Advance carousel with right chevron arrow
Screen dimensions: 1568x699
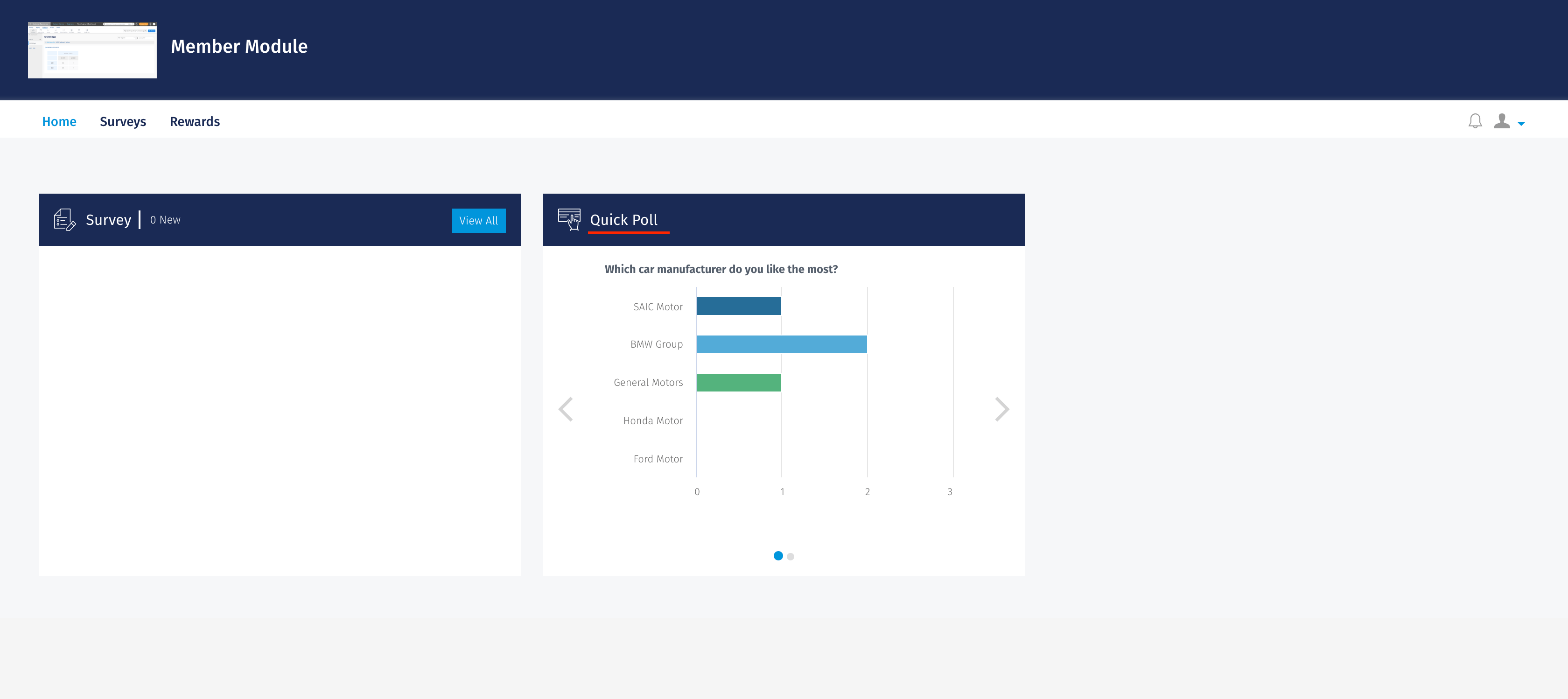[x=1001, y=409]
